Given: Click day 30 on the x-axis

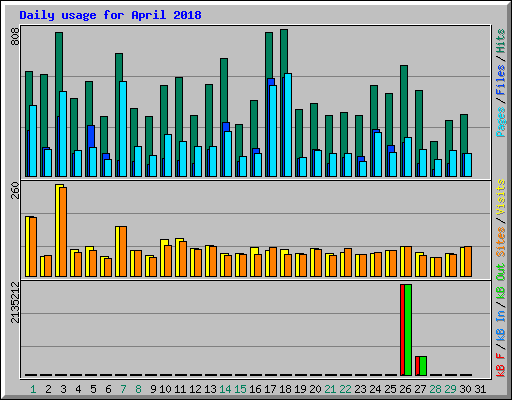Looking at the screenshot, I should click(465, 389).
